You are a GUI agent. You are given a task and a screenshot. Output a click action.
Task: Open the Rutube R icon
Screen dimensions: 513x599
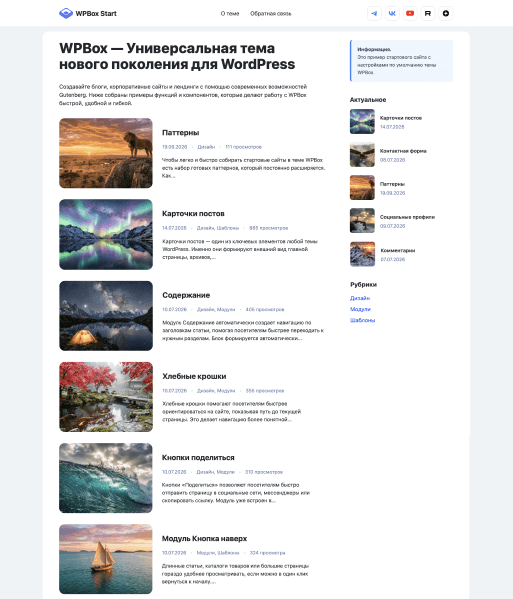pos(428,13)
